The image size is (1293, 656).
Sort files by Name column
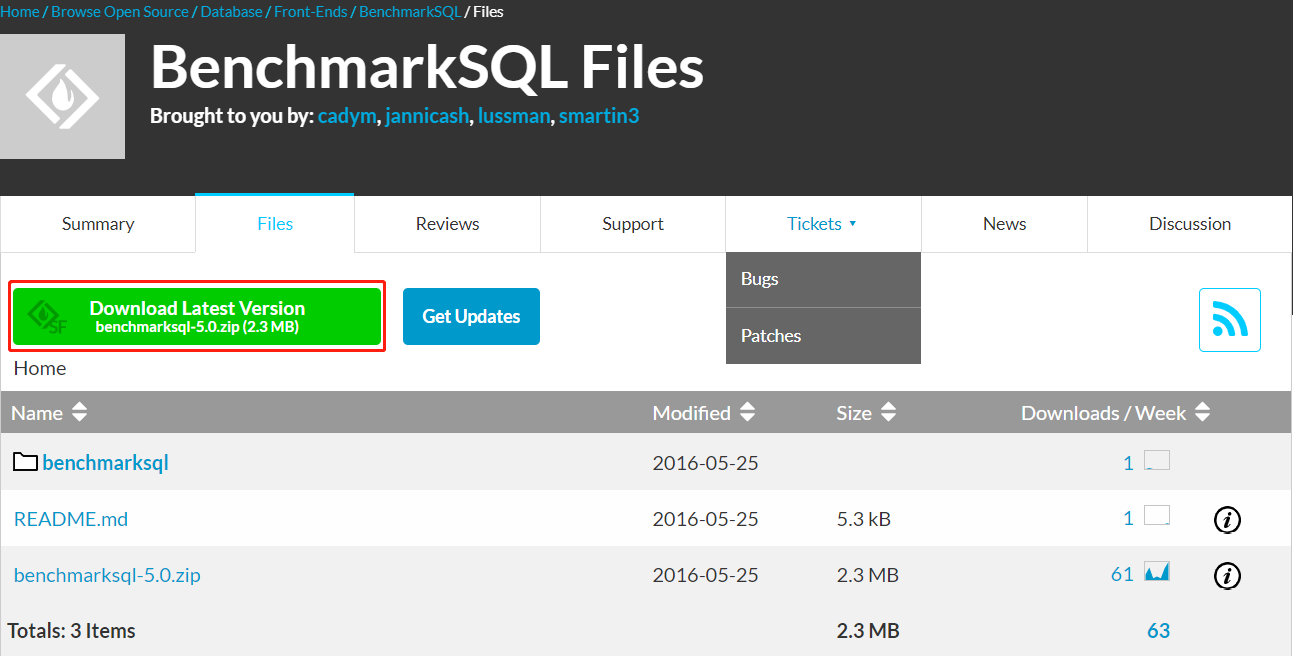pyautogui.click(x=79, y=413)
